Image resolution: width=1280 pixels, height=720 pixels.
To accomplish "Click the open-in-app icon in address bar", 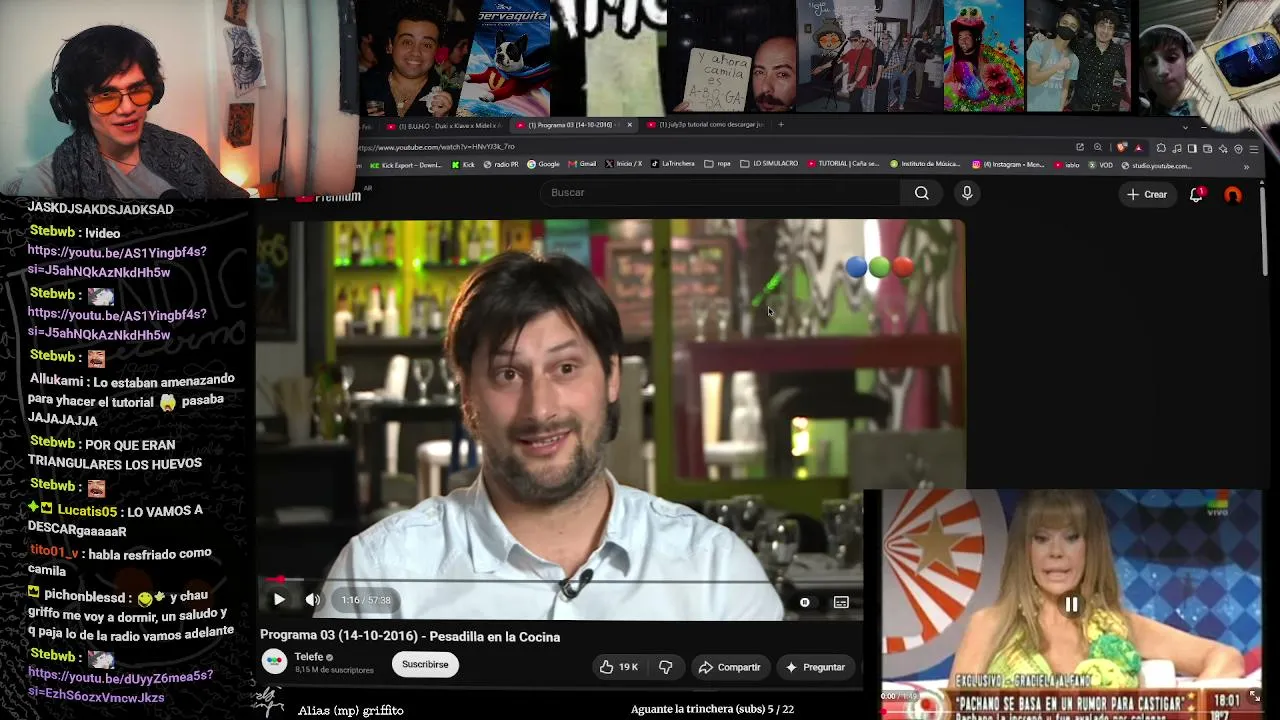I will coord(1080,148).
